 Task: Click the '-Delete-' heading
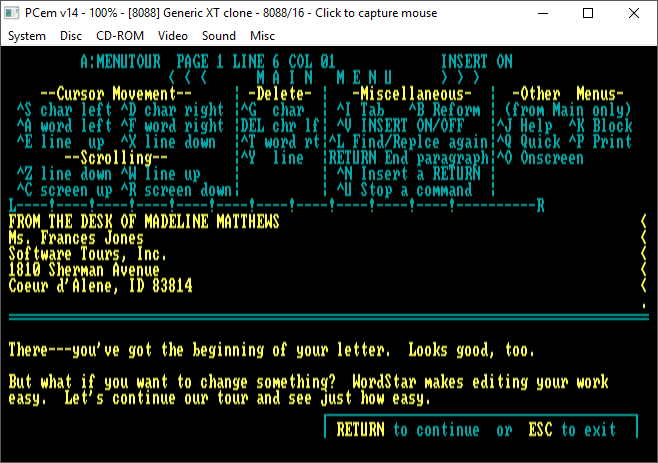pyautogui.click(x=280, y=94)
